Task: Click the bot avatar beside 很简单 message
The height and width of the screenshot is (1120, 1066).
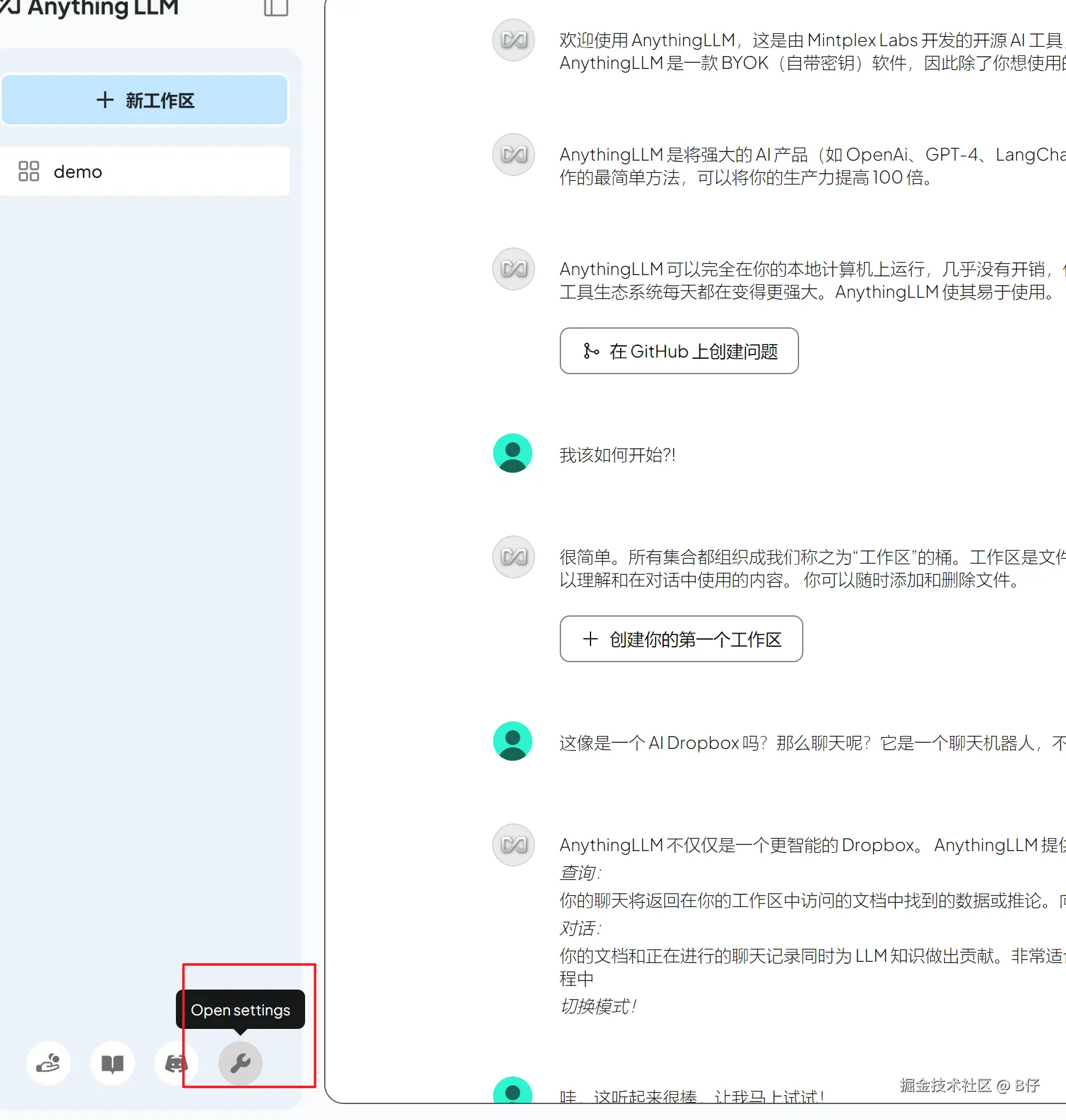Action: [x=514, y=557]
